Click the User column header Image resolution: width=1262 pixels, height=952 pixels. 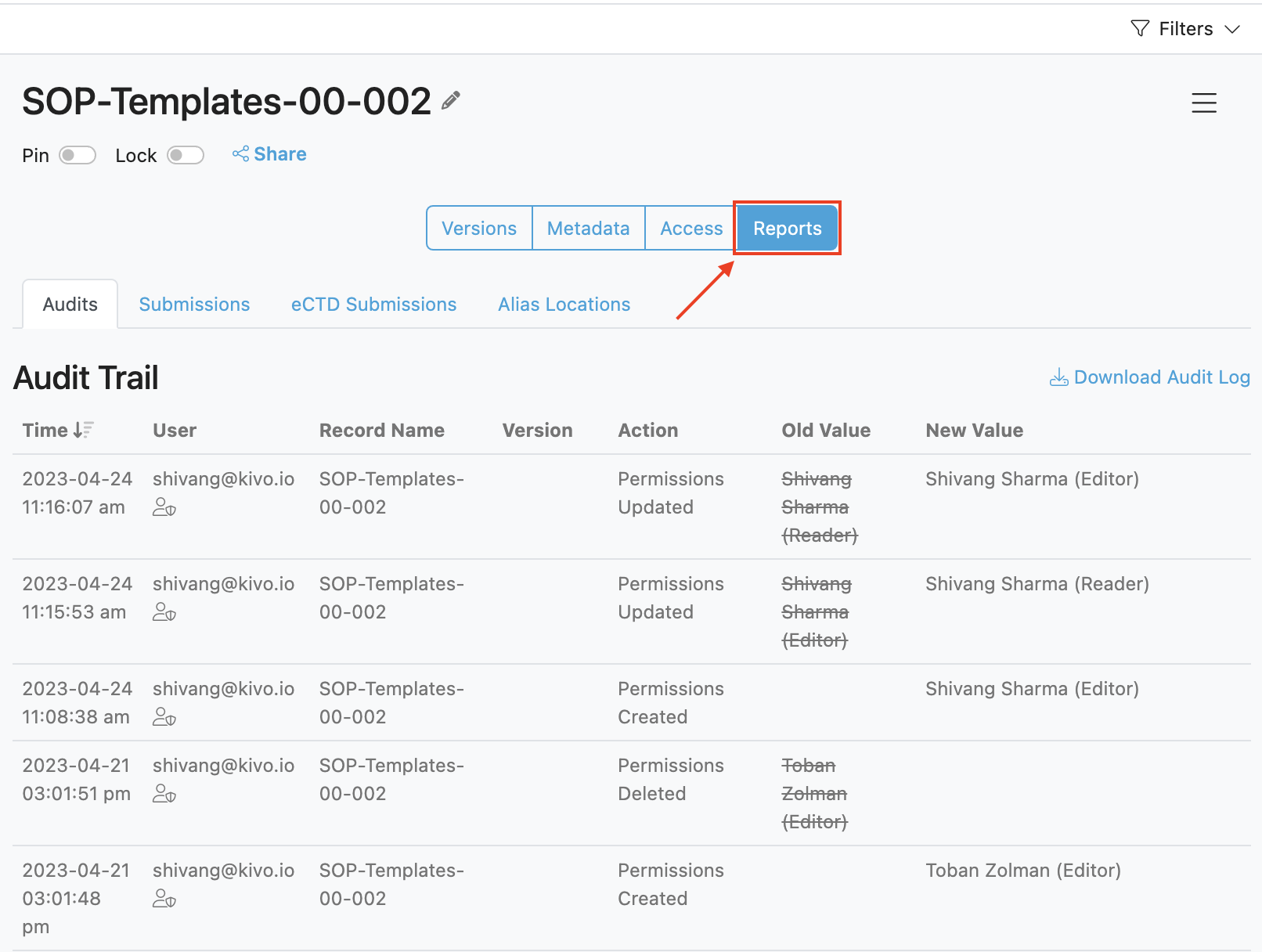click(x=175, y=430)
